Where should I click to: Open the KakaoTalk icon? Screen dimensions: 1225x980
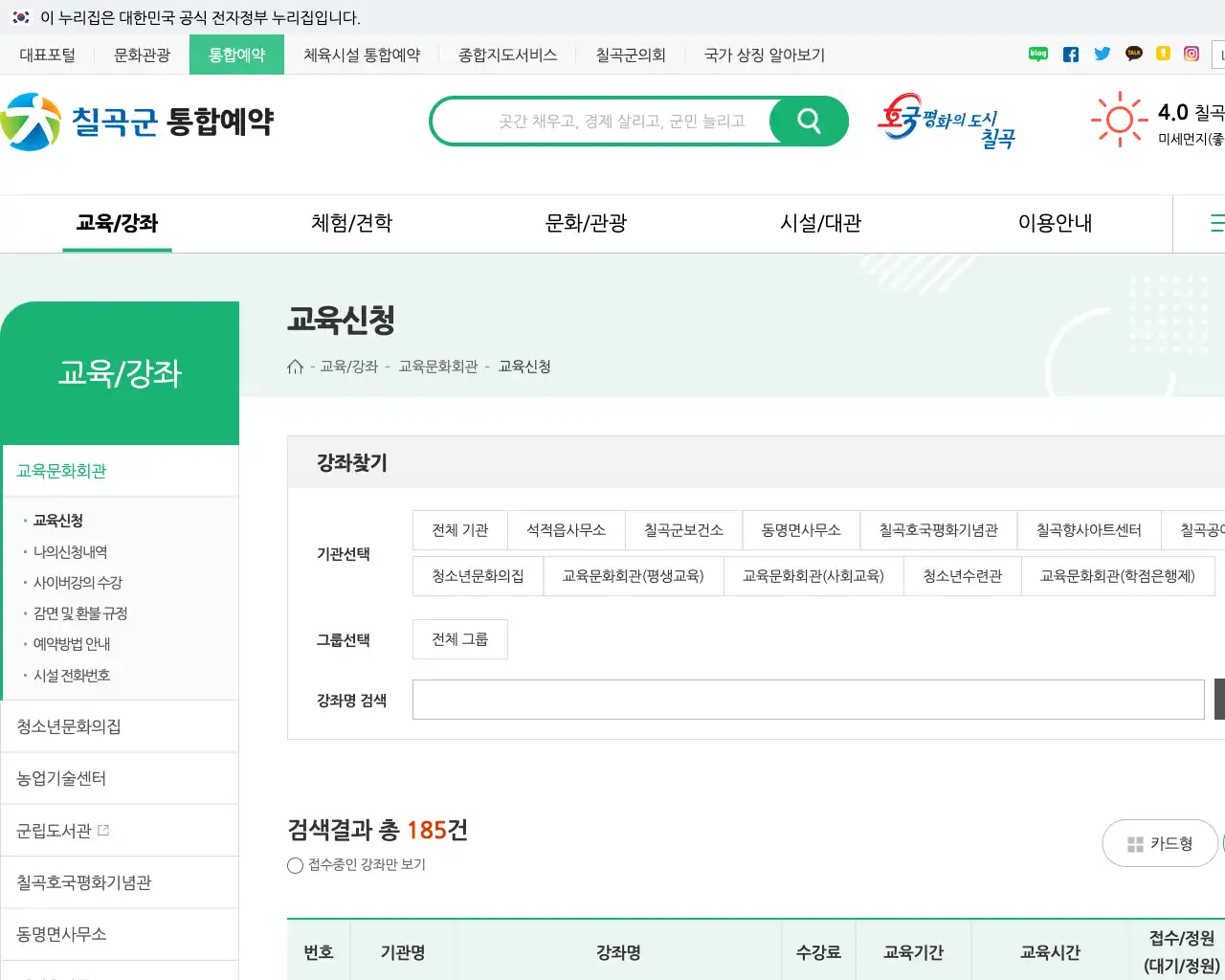click(x=1134, y=55)
